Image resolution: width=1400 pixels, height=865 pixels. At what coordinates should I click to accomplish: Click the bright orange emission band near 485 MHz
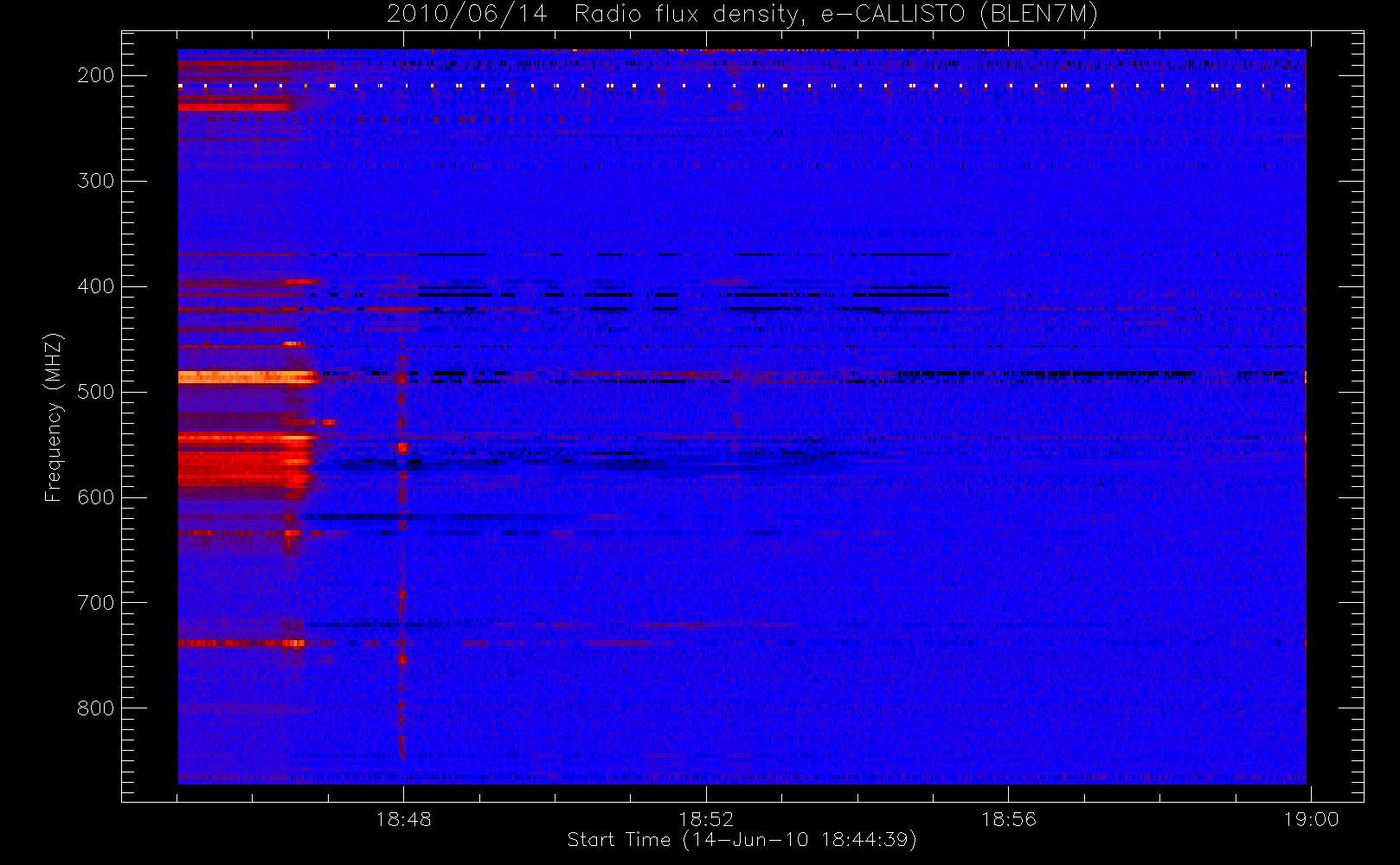[247, 377]
